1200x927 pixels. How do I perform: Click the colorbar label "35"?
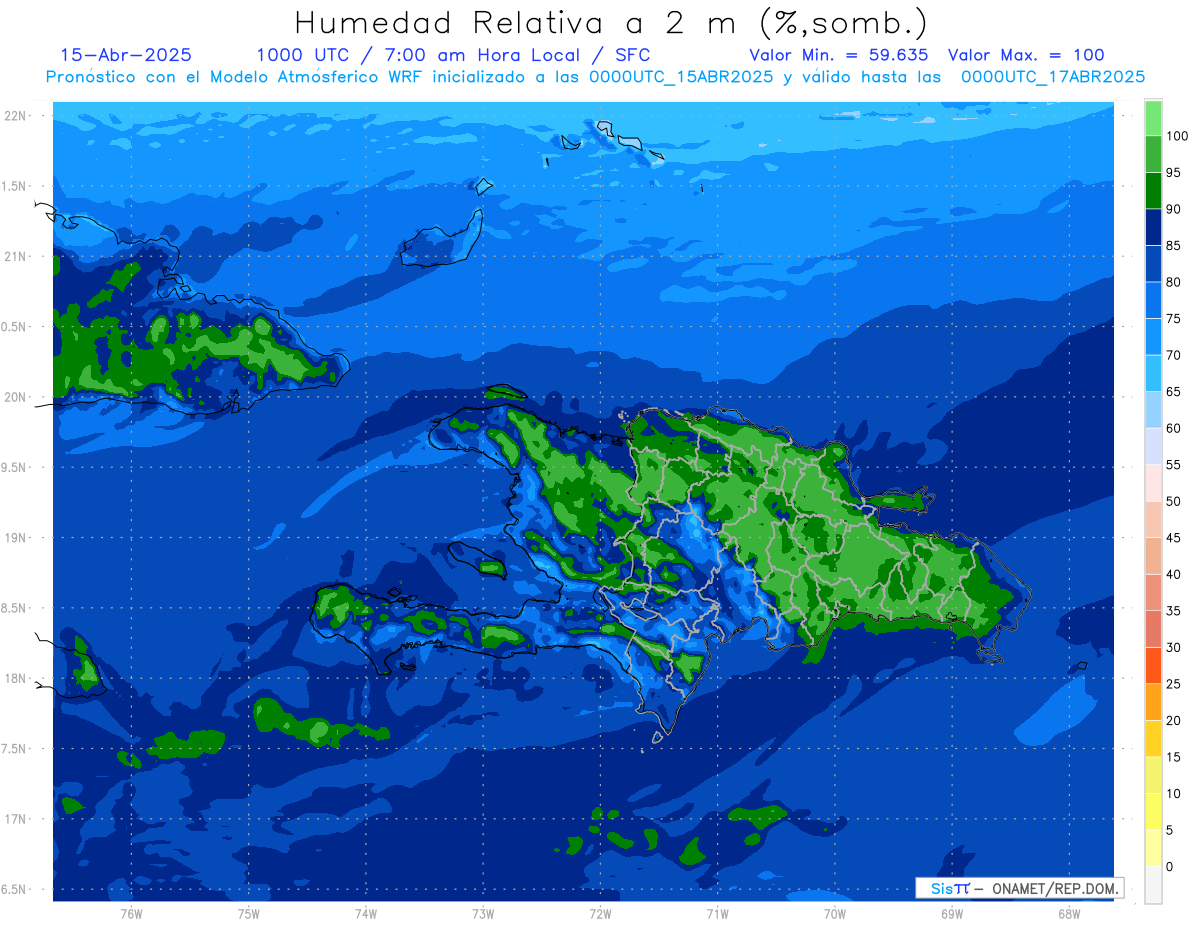click(x=1173, y=611)
